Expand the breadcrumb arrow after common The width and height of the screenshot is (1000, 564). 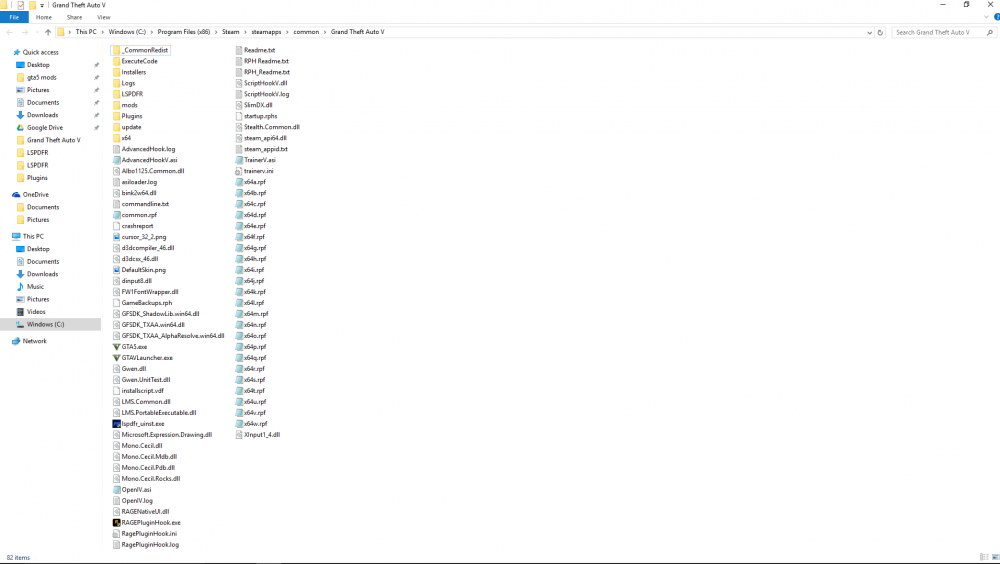(325, 32)
